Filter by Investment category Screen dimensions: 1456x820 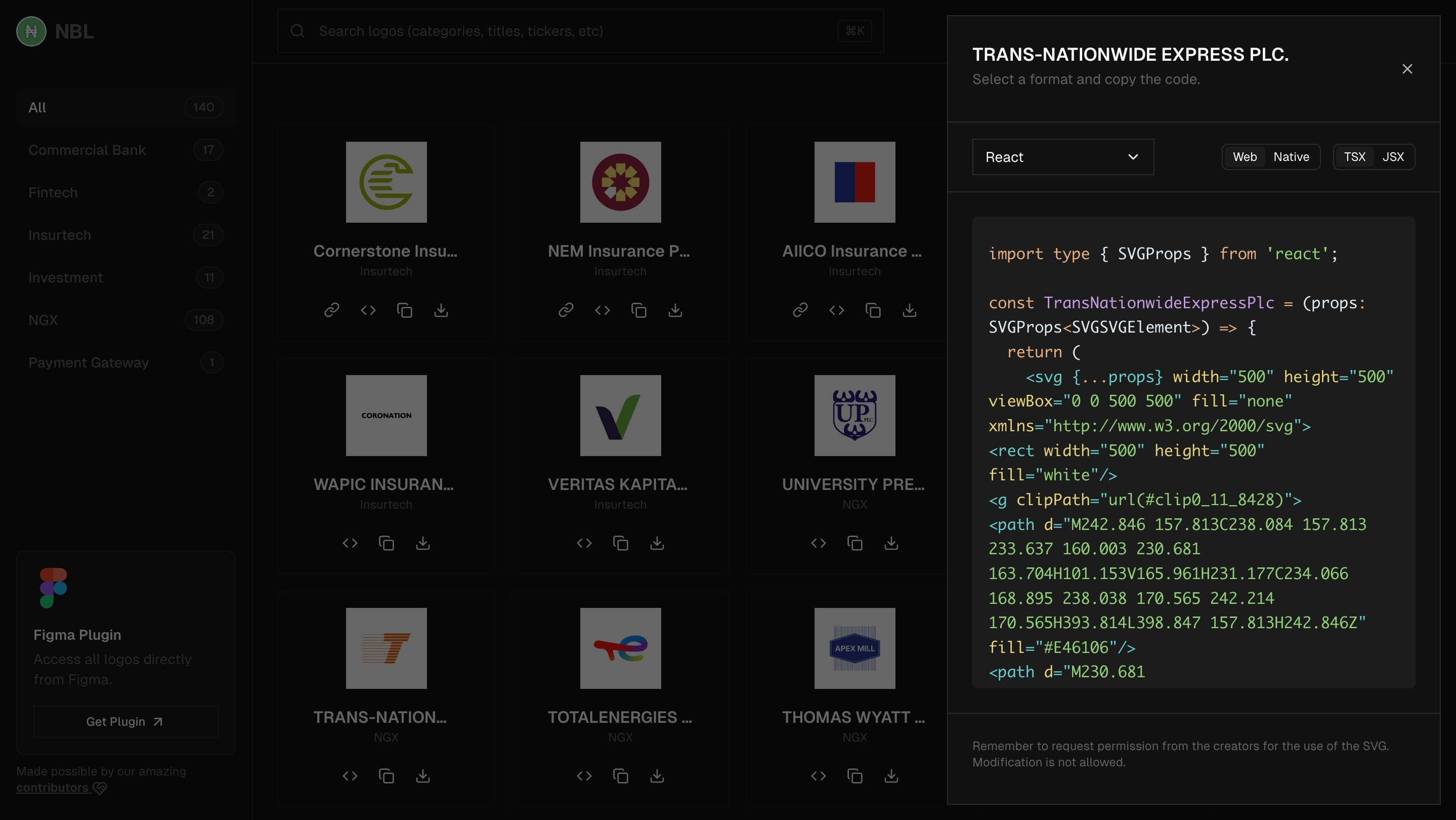(125, 277)
